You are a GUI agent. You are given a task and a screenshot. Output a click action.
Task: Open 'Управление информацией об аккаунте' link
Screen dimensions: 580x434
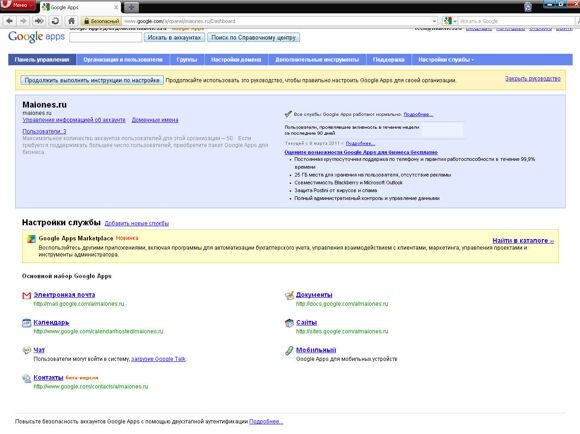(74, 120)
